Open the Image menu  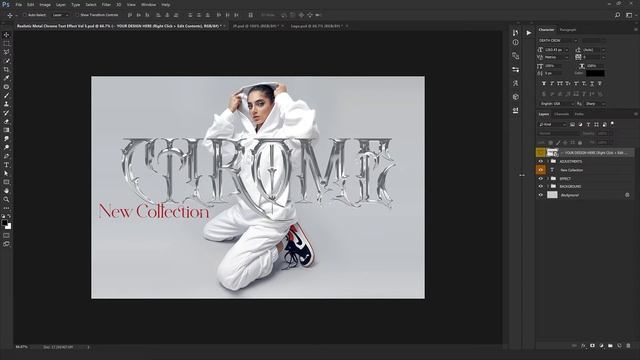point(45,4)
